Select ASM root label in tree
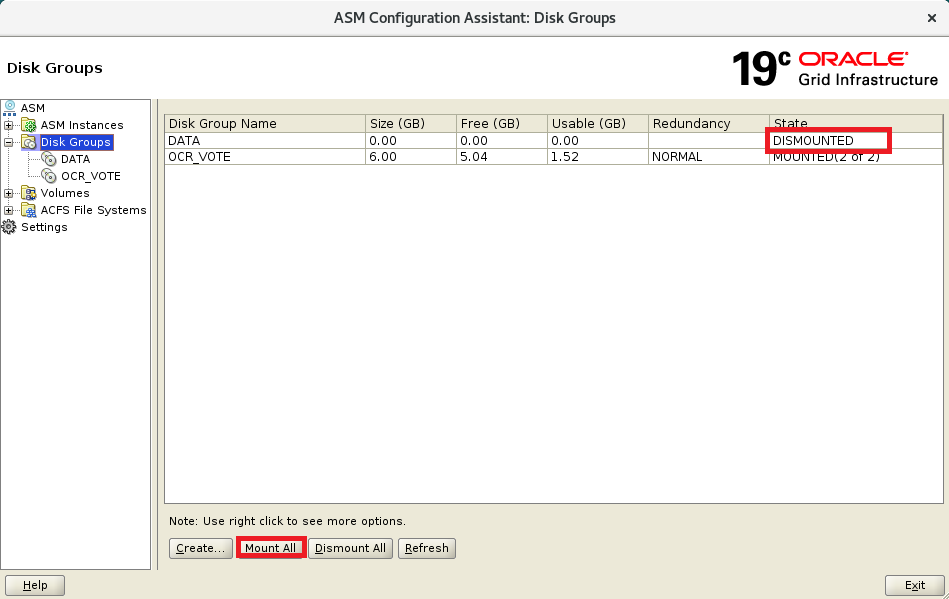Screen dimensions: 949x599 33,108
